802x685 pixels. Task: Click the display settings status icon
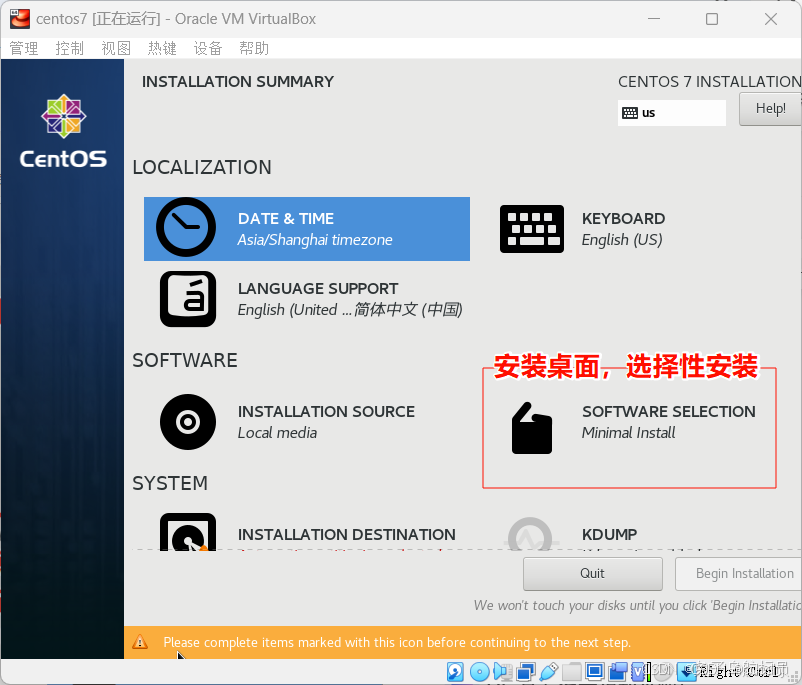click(x=595, y=672)
